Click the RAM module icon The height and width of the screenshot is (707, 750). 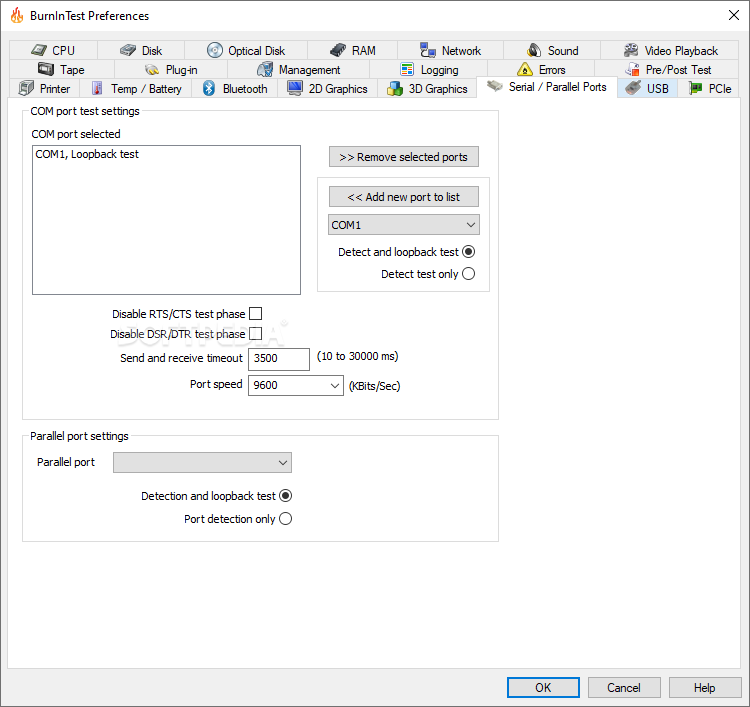338,50
